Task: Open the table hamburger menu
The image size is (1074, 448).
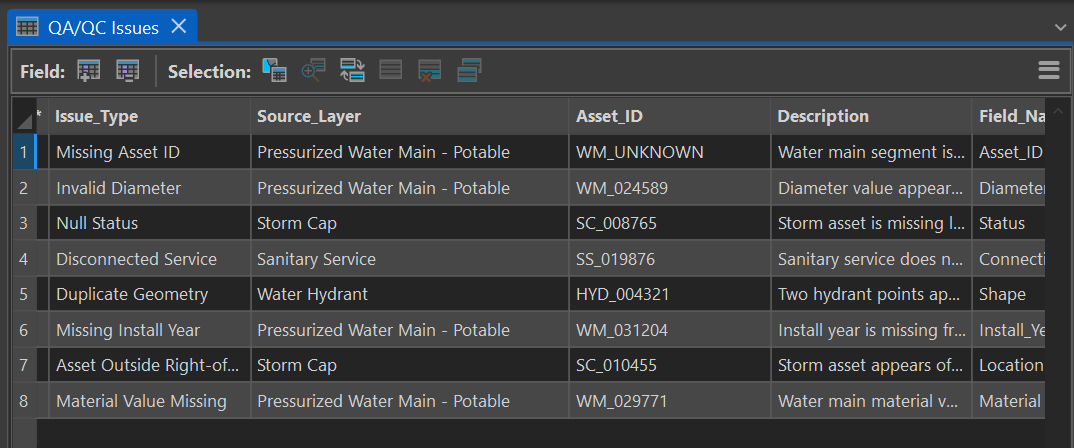Action: [x=1049, y=71]
